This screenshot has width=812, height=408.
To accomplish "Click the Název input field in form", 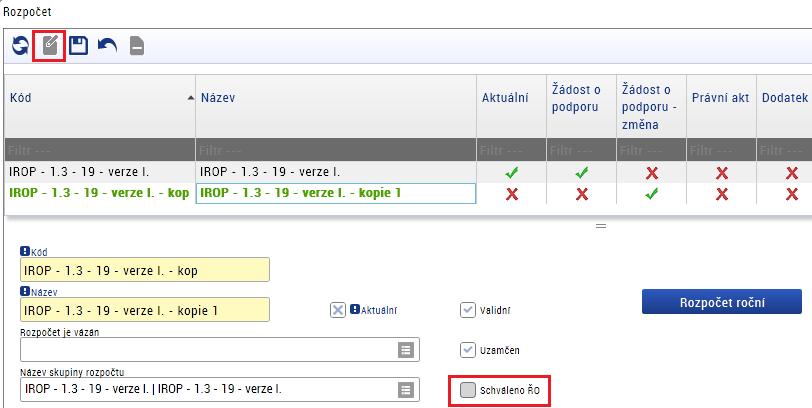I will 145,310.
